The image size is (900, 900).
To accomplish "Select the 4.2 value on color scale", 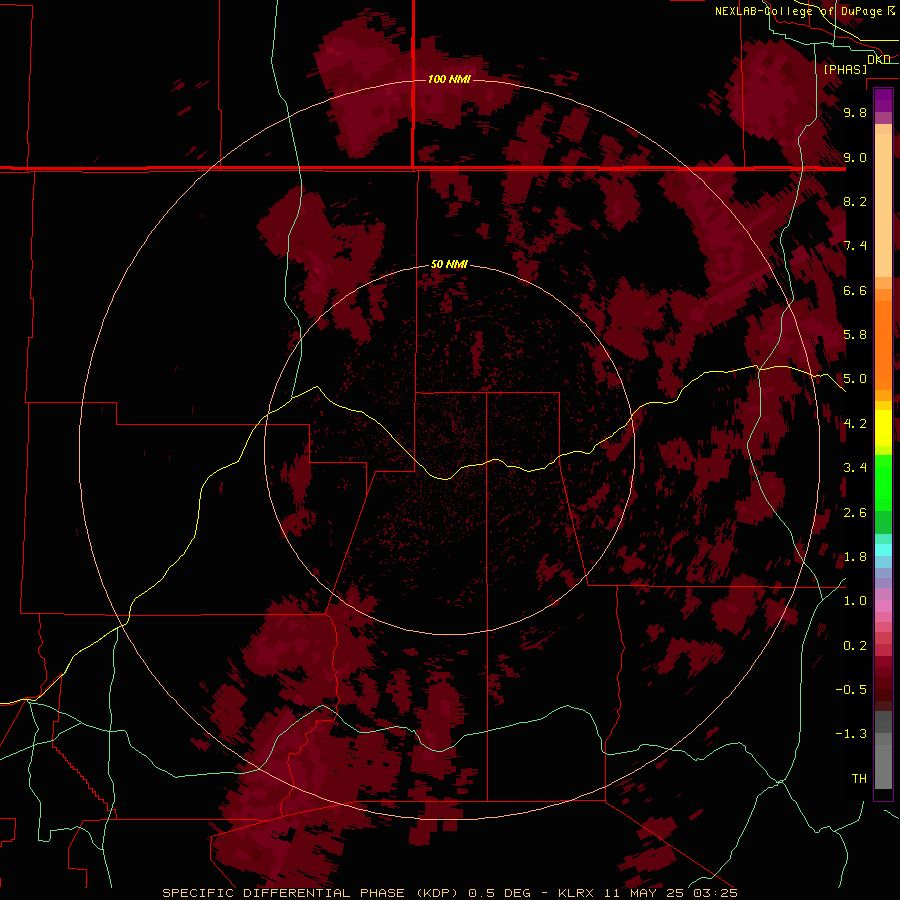I will tap(855, 424).
